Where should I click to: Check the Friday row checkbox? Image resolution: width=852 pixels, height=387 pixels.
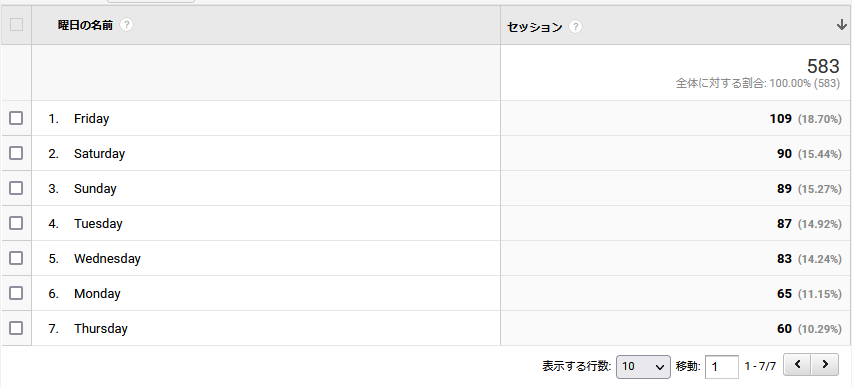(x=16, y=118)
